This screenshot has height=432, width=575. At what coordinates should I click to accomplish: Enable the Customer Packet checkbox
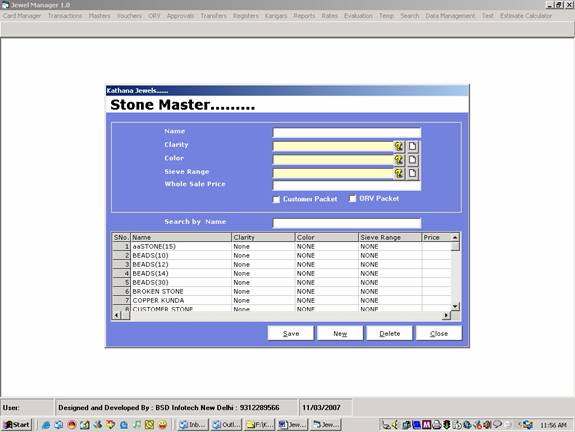click(276, 199)
